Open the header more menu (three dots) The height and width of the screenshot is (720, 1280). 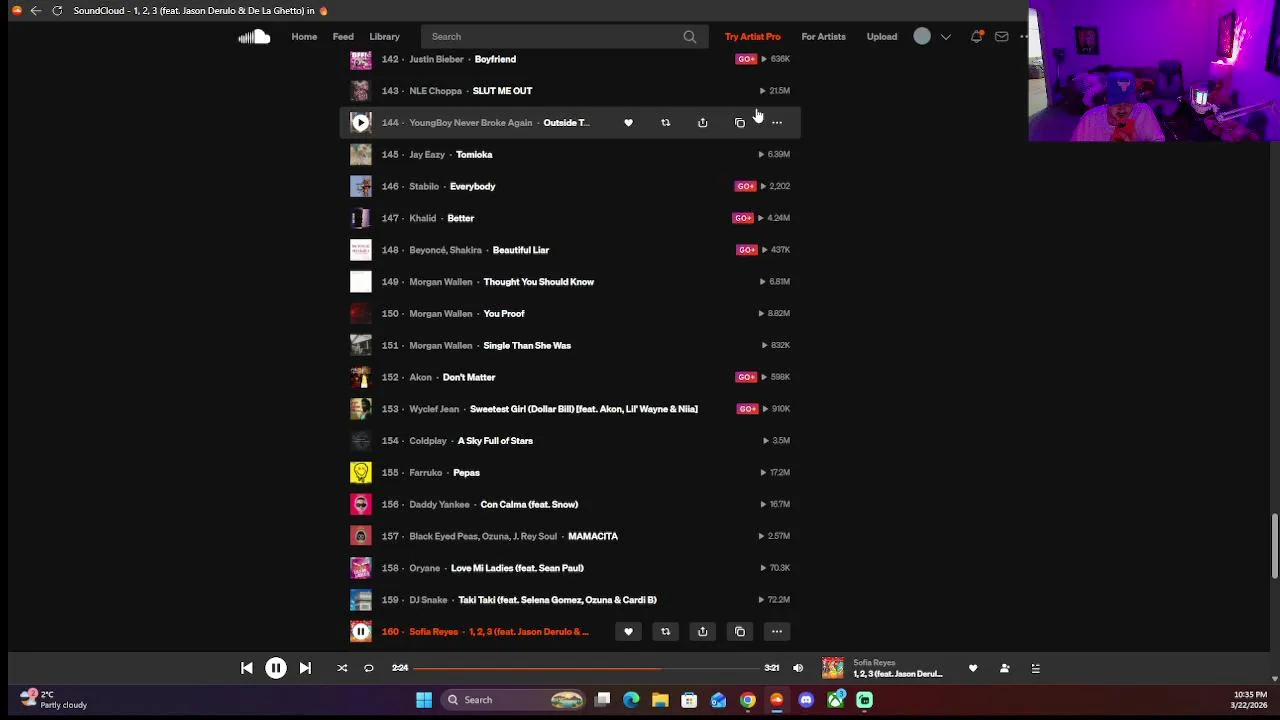[1024, 37]
